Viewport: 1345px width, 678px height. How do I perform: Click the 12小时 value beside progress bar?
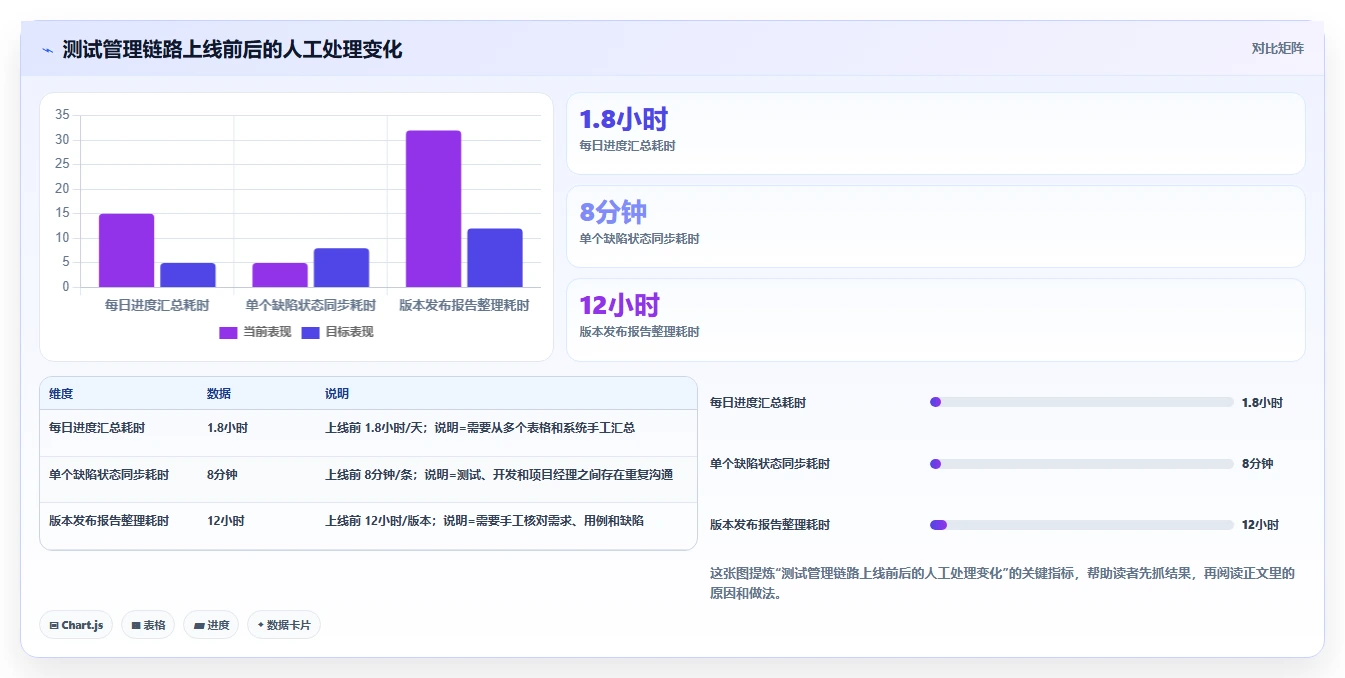click(1260, 525)
